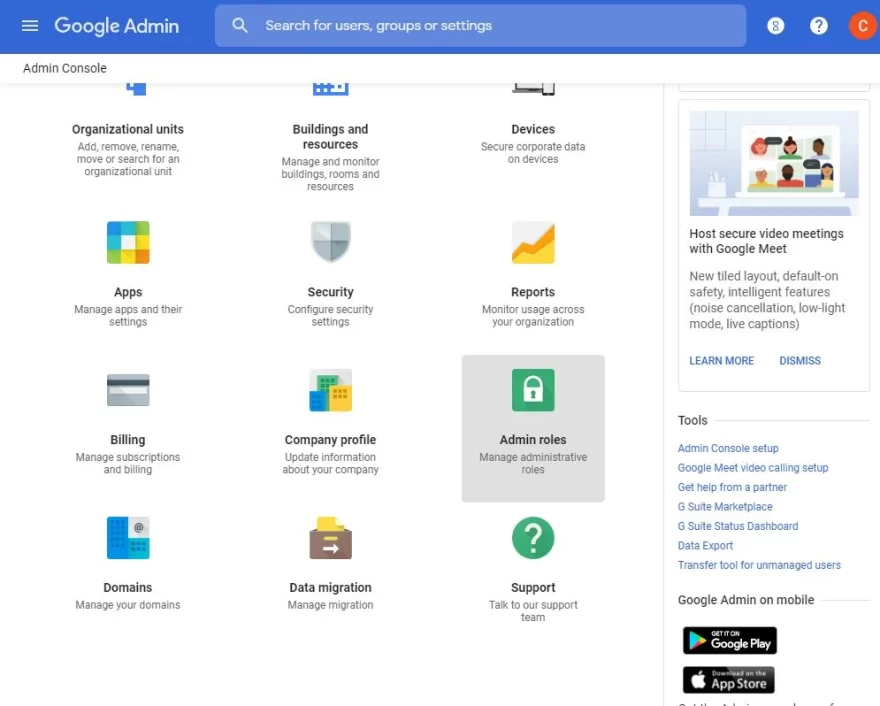Click 'Manage apps and their settings' description
Viewport: 880px width, 706px height.
pyautogui.click(x=128, y=315)
